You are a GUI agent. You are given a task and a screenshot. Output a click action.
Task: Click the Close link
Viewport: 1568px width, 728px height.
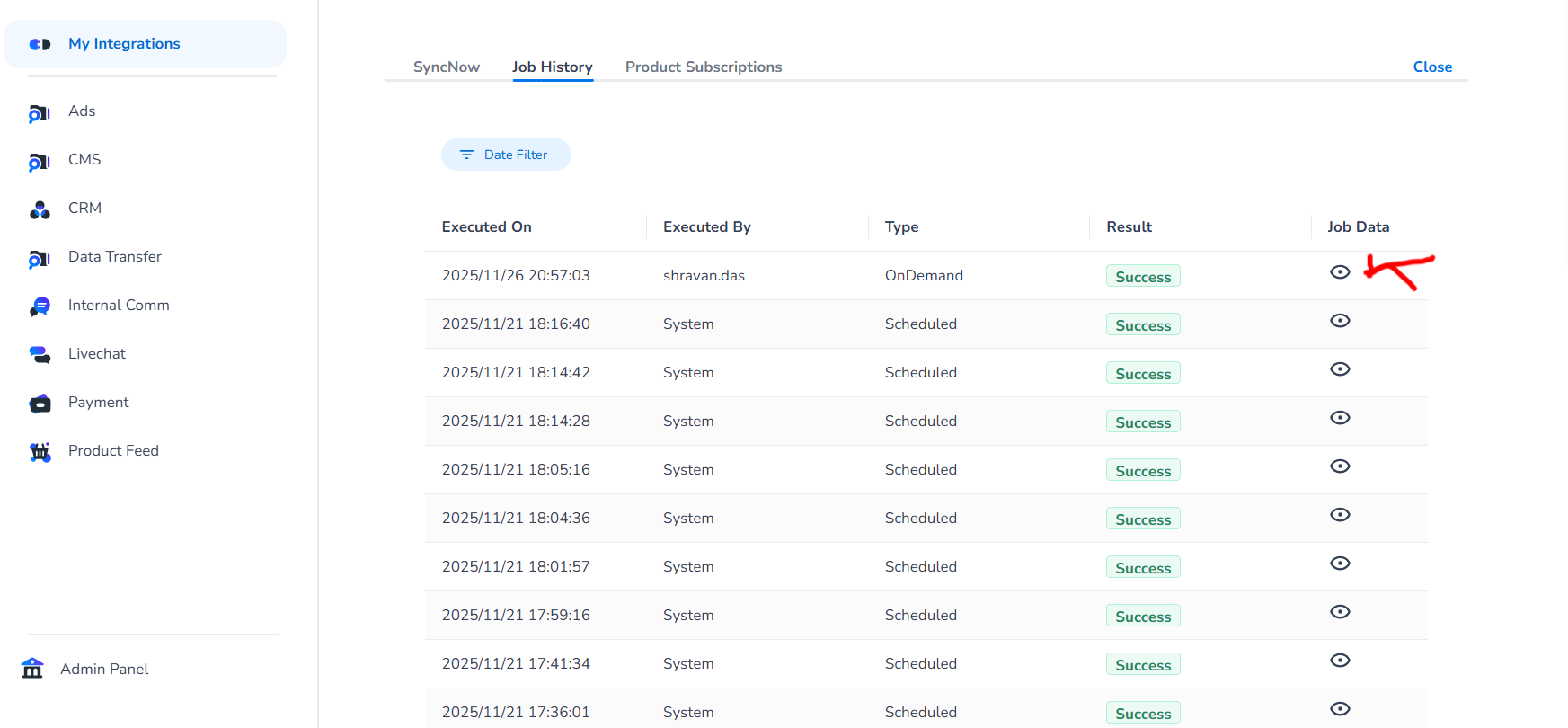tap(1432, 67)
